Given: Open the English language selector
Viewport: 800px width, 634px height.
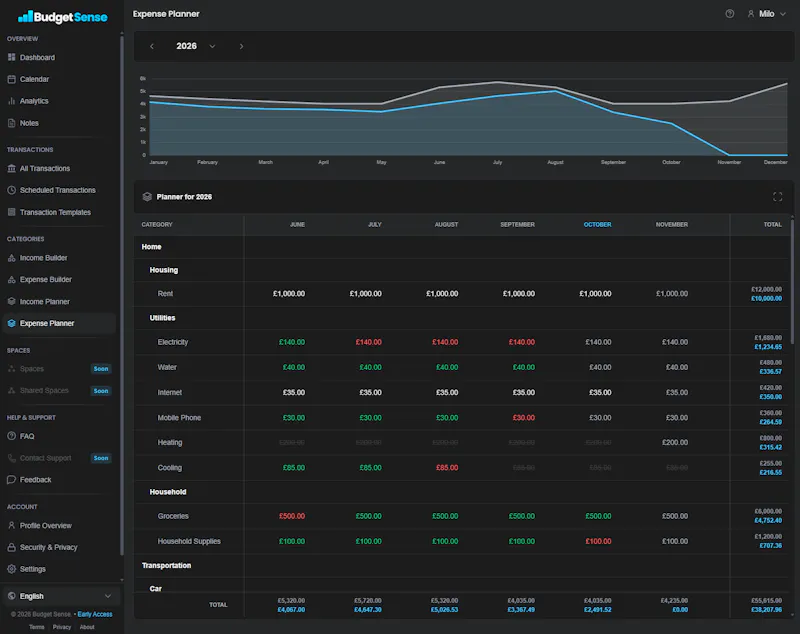Looking at the screenshot, I should 60,596.
